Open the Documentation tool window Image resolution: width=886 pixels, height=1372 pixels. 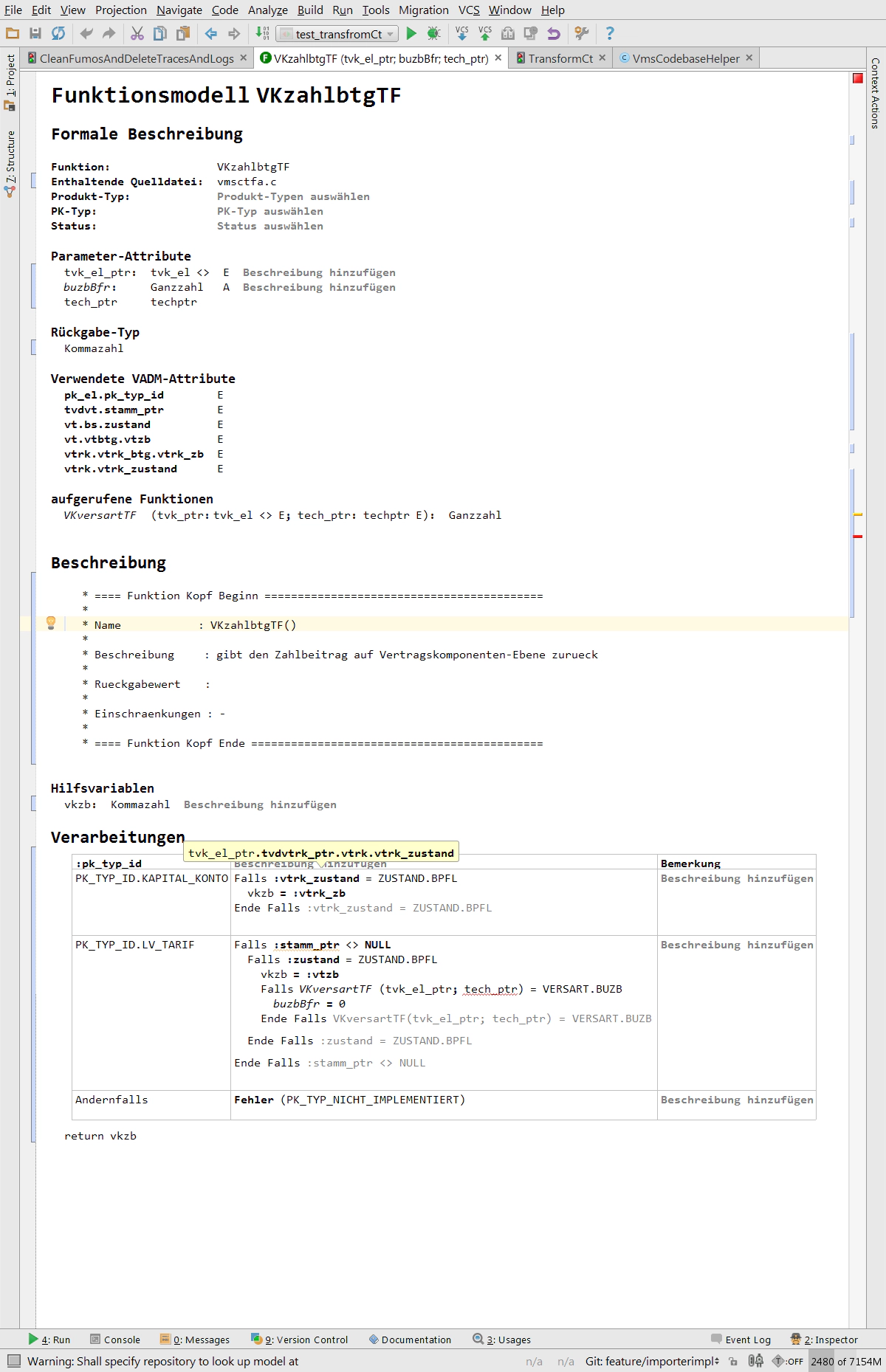(410, 1340)
